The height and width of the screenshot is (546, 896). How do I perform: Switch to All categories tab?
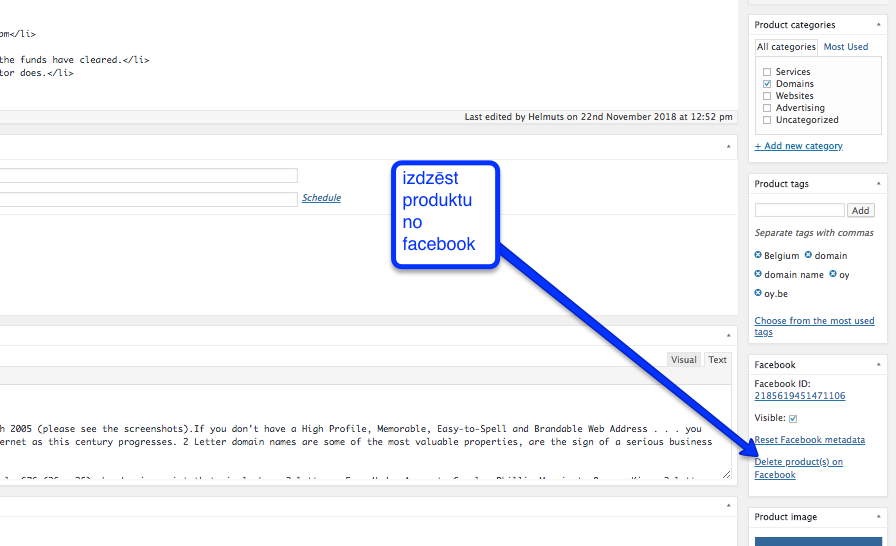pyautogui.click(x=786, y=47)
